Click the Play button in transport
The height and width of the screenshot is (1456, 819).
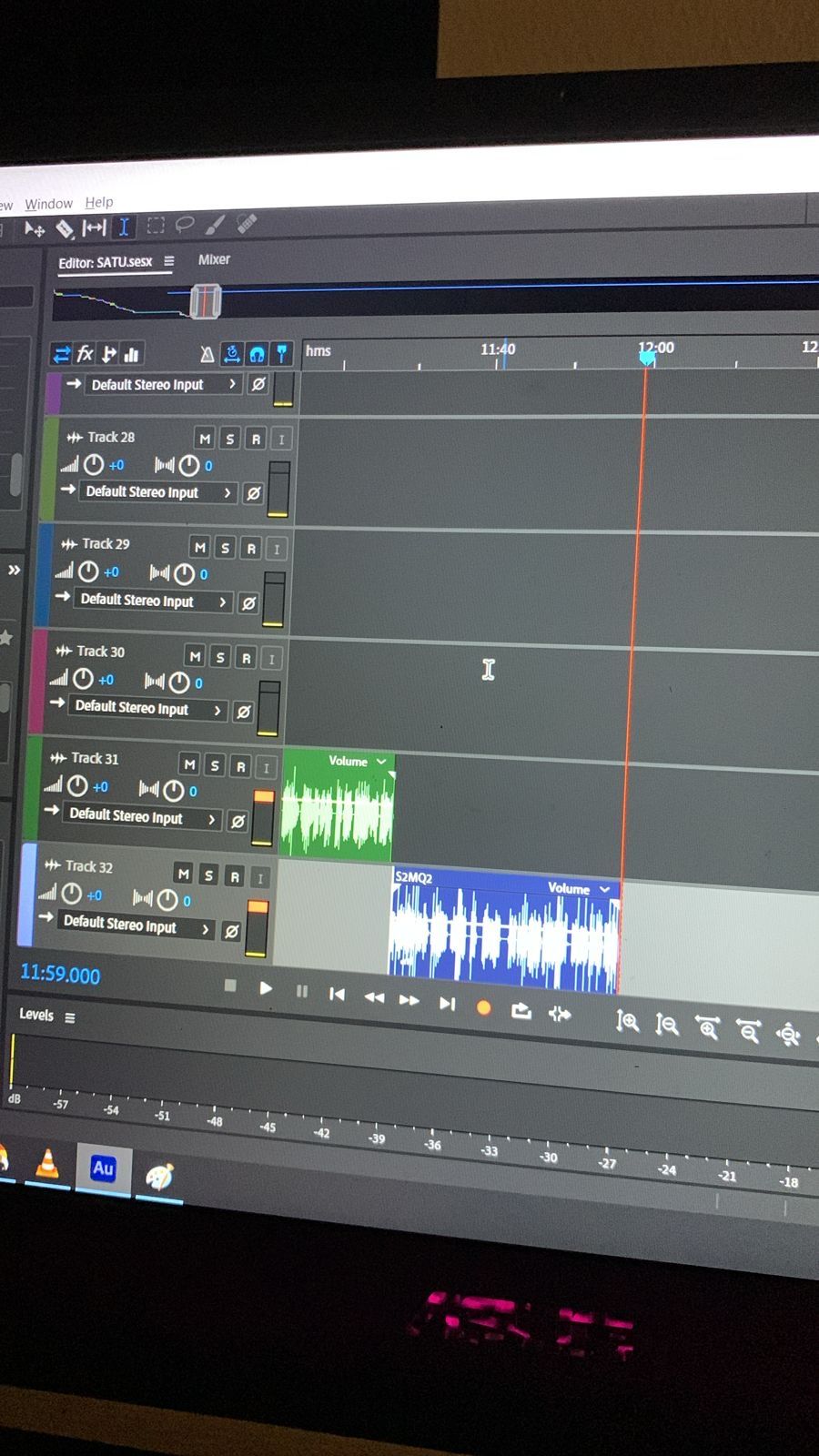click(266, 988)
